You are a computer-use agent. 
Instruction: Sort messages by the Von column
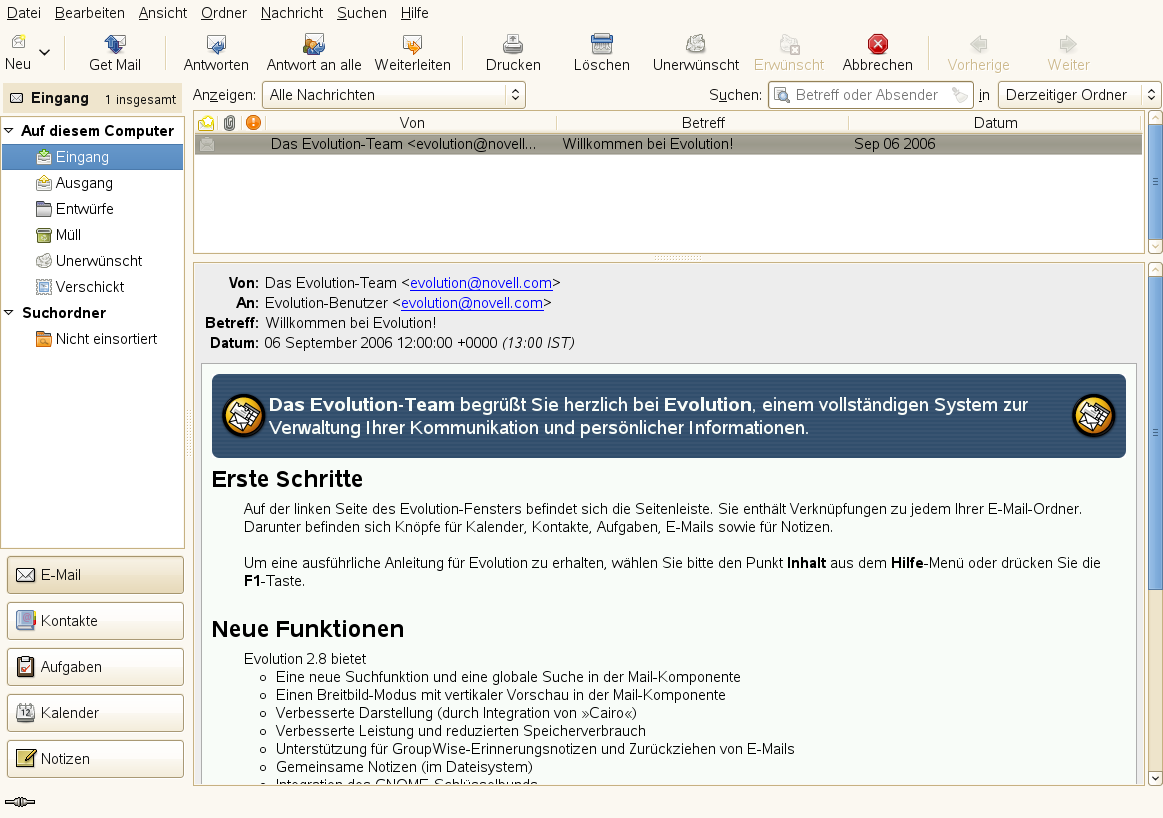[x=412, y=122]
